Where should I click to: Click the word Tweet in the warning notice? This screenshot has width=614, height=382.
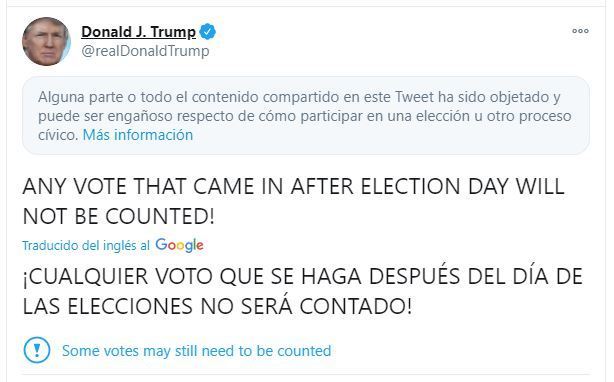point(414,97)
